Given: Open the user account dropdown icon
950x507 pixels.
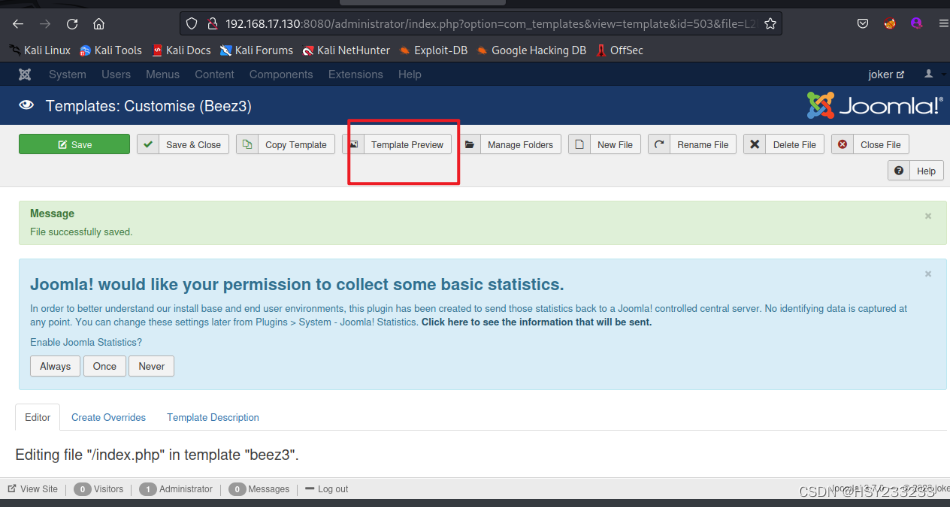Looking at the screenshot, I should coord(931,74).
